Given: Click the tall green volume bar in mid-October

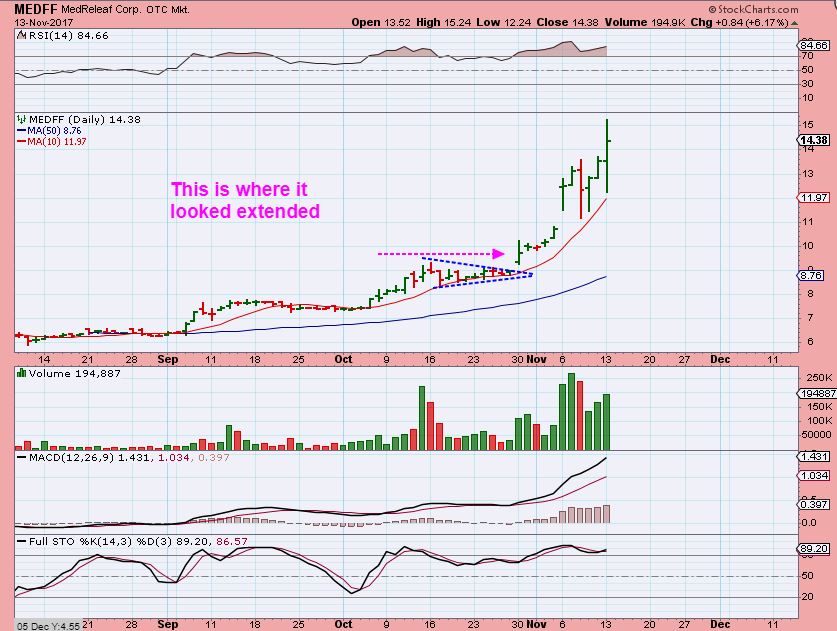Looking at the screenshot, I should click(422, 418).
